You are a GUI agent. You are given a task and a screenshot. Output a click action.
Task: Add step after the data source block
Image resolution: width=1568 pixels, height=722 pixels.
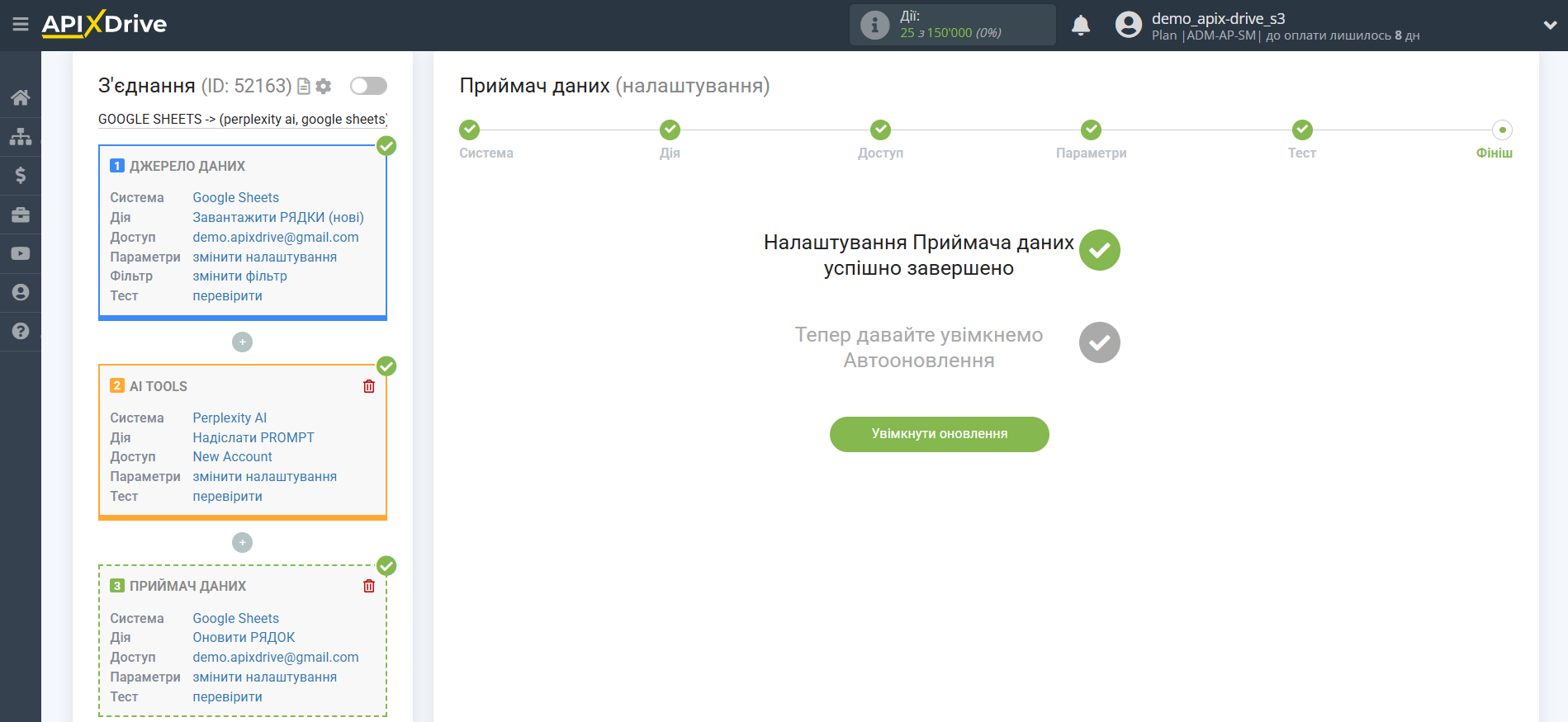click(x=242, y=342)
